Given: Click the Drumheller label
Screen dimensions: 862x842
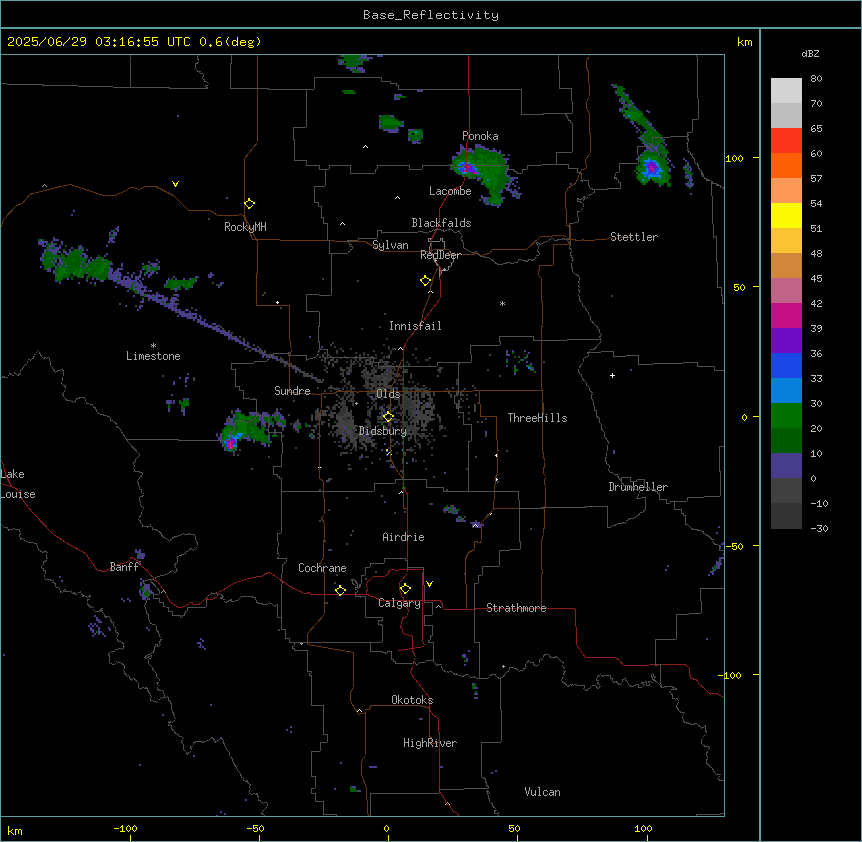Looking at the screenshot, I should (x=638, y=487).
